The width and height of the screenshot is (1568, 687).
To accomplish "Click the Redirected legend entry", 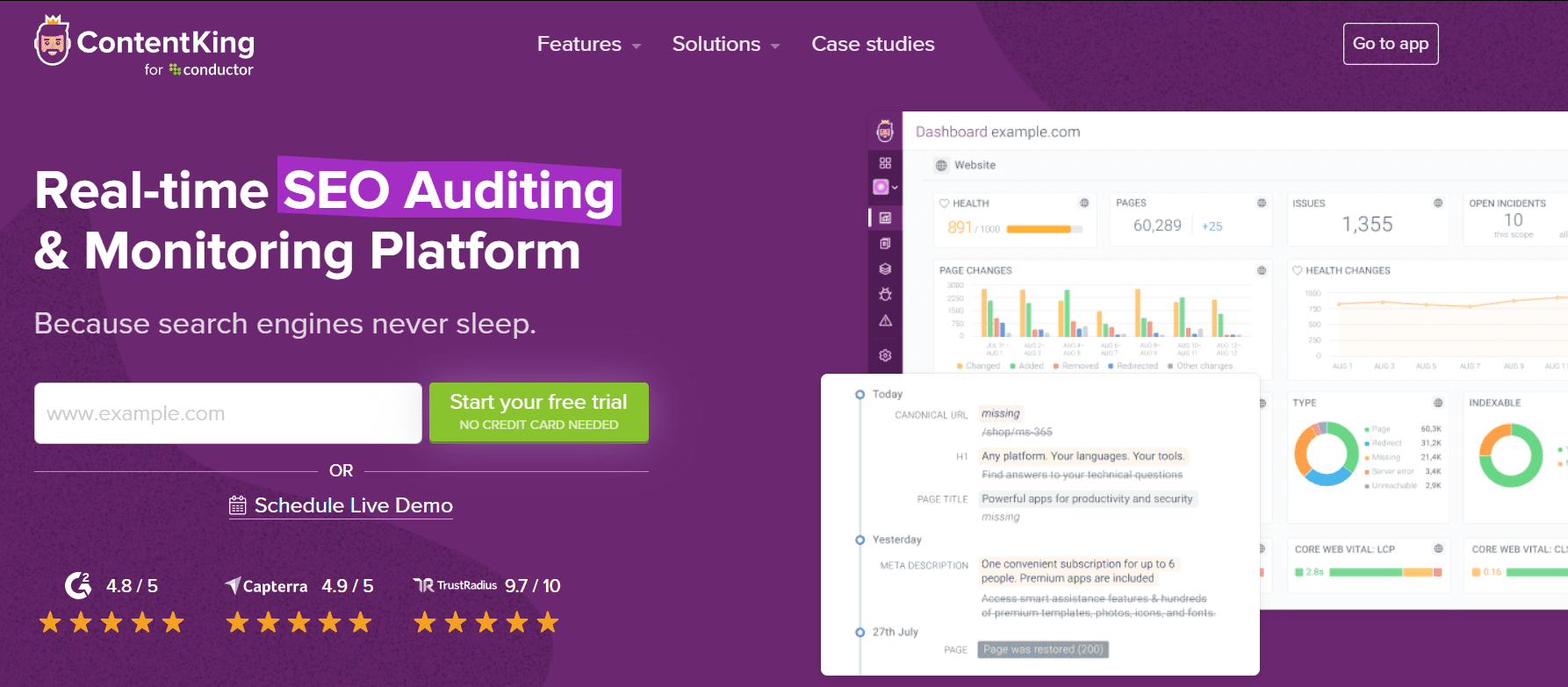I will tap(1133, 366).
